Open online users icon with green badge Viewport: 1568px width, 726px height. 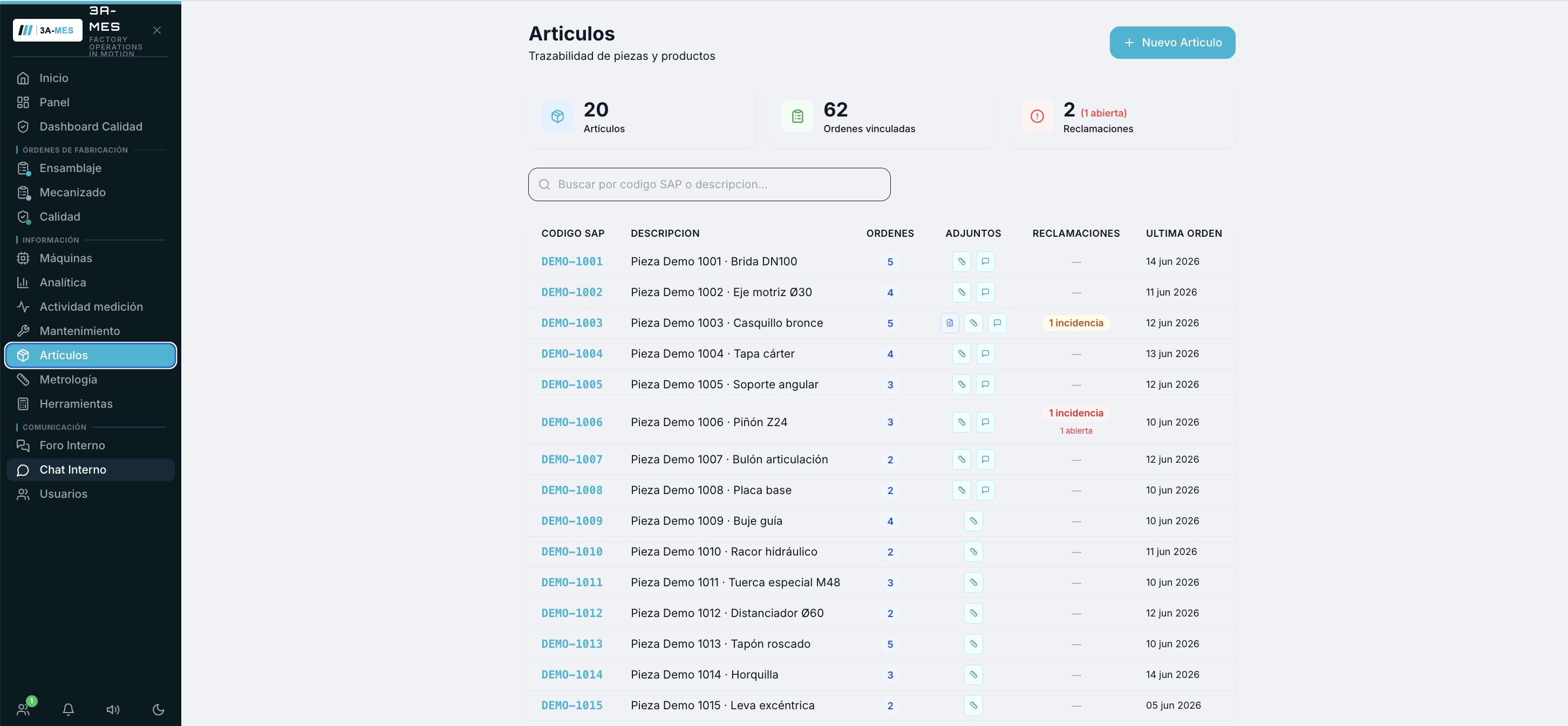[24, 708]
